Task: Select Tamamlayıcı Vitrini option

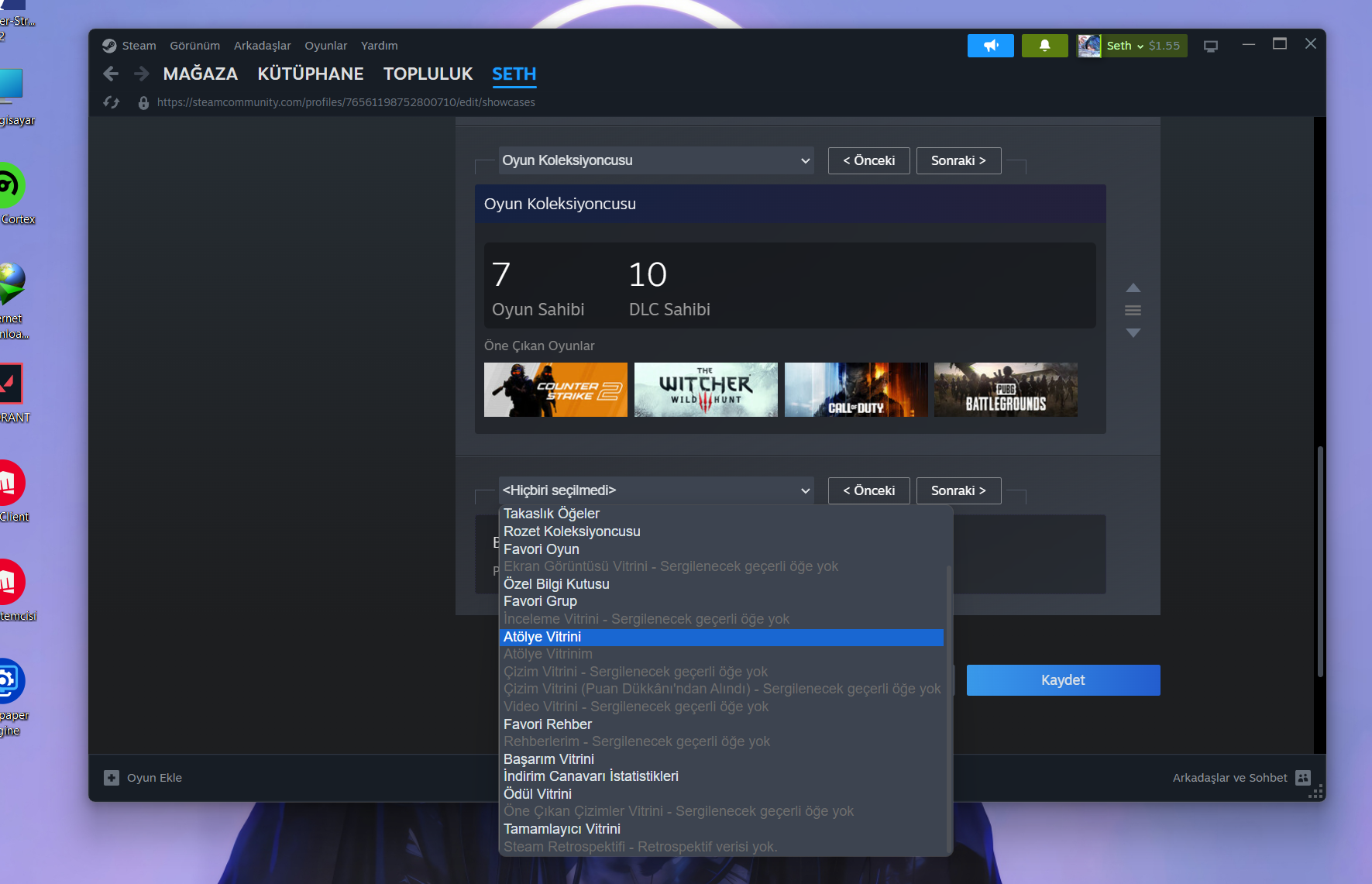Action: pyautogui.click(x=722, y=829)
